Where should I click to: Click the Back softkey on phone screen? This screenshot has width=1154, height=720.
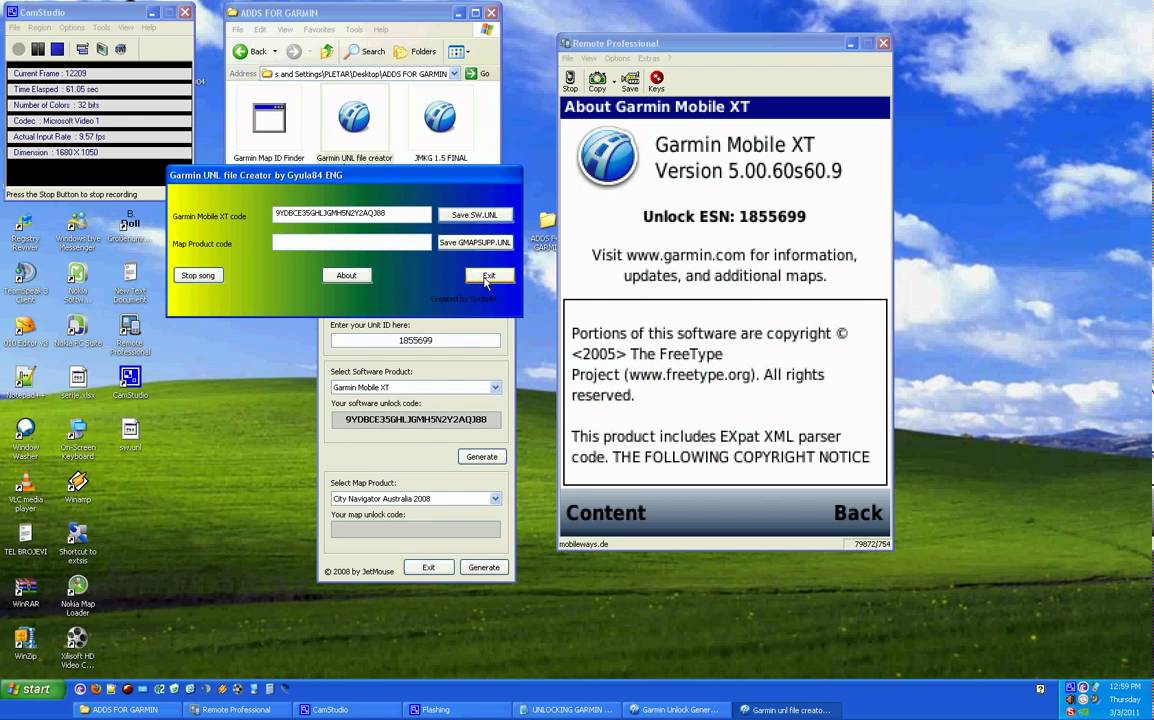coord(857,513)
